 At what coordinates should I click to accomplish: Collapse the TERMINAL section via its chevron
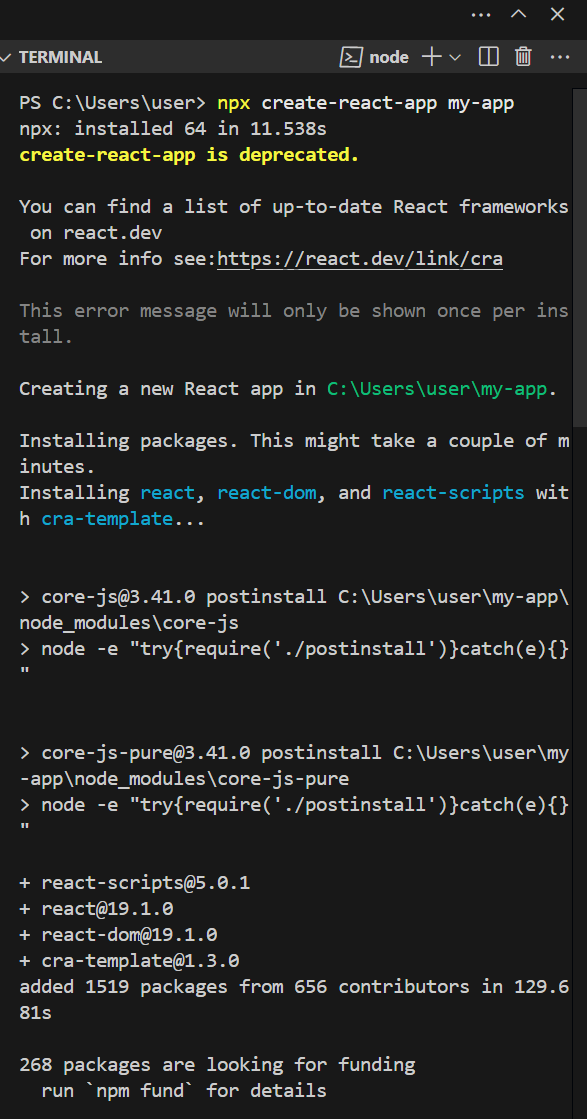coord(8,57)
